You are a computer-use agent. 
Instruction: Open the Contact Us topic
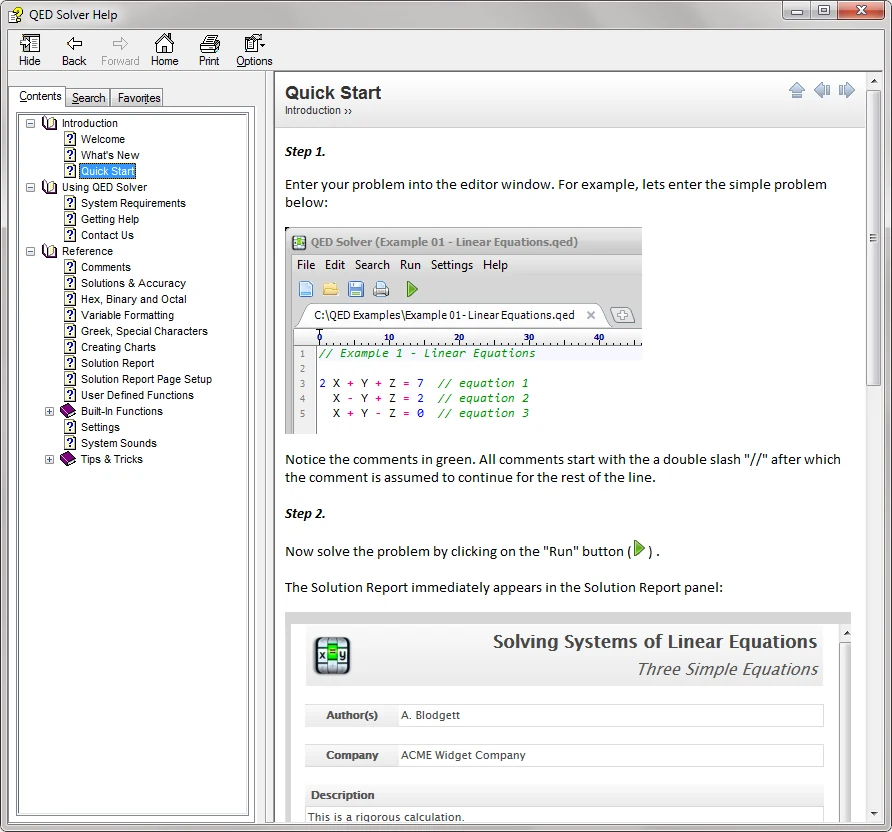coord(107,235)
